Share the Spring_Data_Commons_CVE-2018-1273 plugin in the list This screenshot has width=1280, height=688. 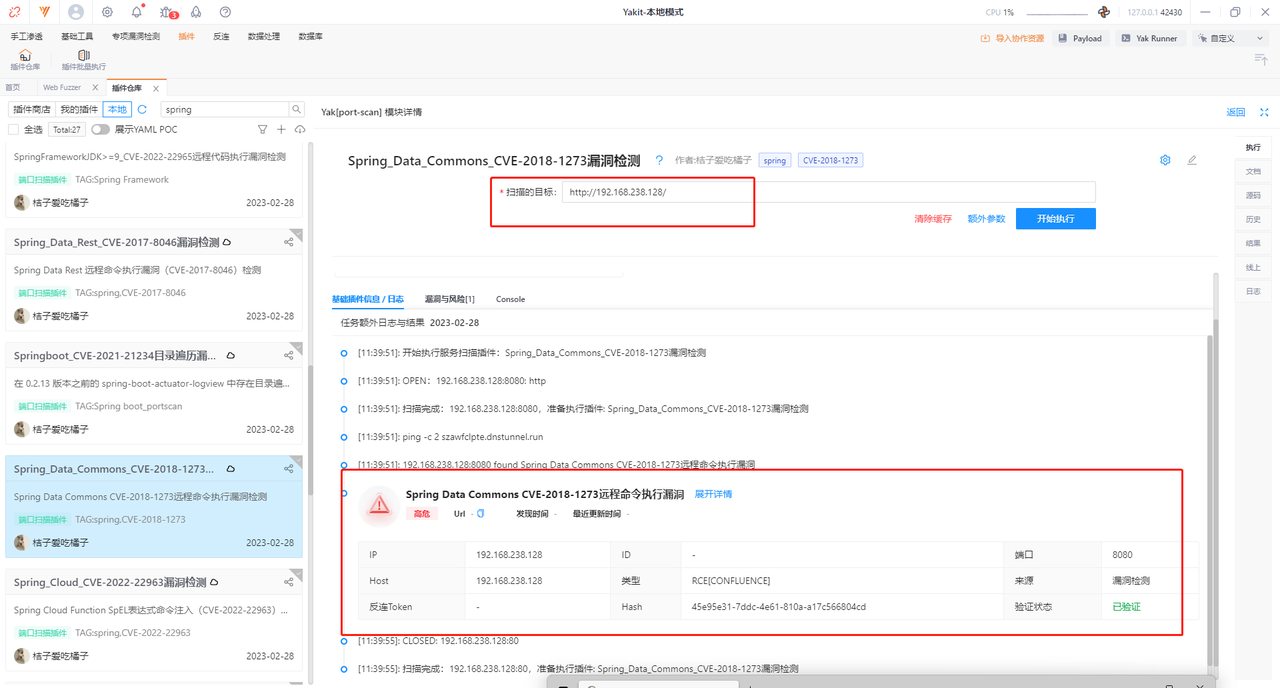(289, 468)
